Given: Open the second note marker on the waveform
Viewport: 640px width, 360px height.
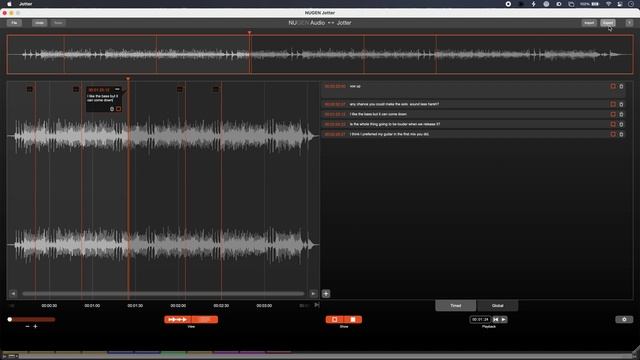Looking at the screenshot, I should (76, 89).
